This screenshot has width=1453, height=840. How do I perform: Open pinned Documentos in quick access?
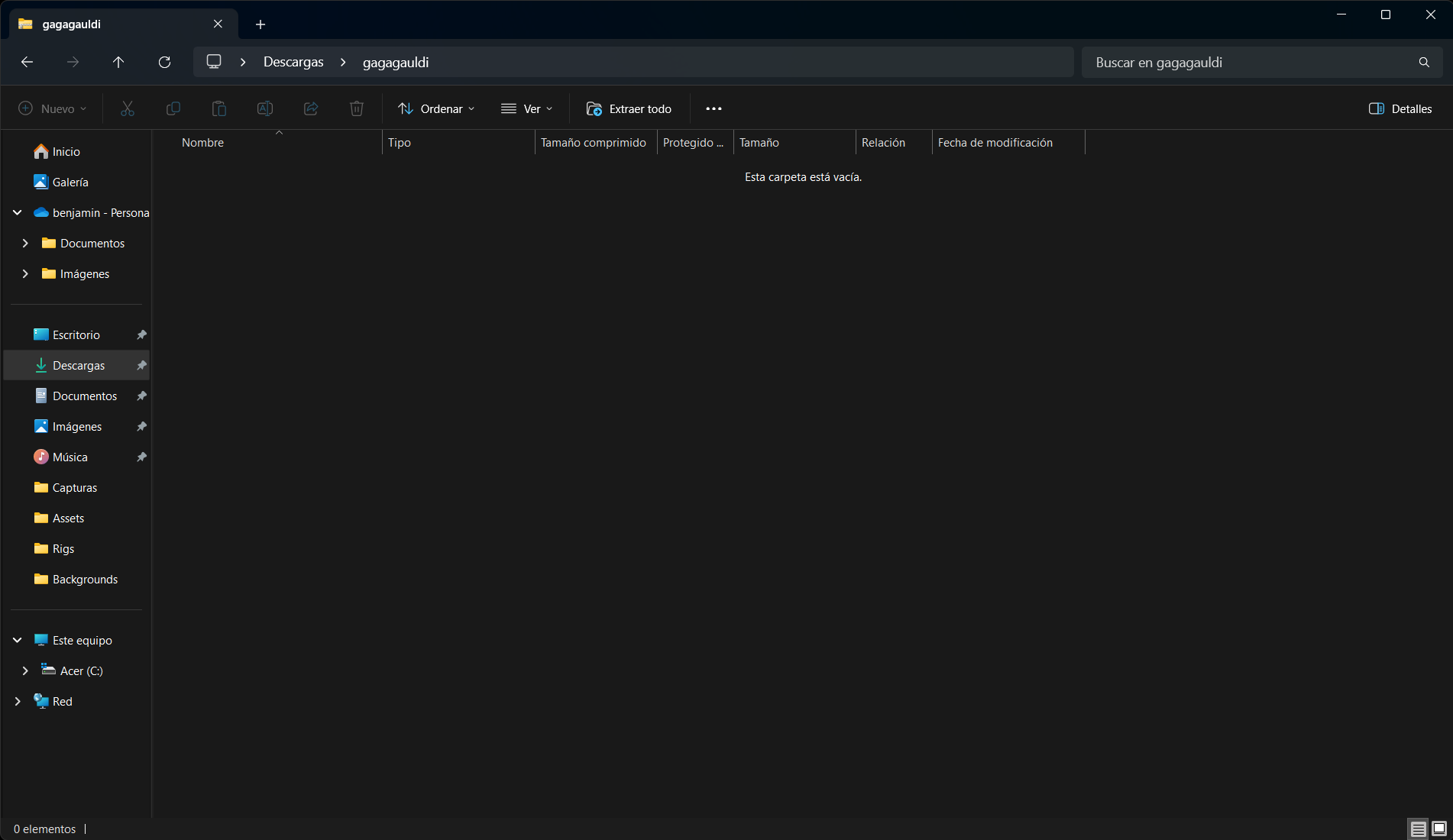76,396
